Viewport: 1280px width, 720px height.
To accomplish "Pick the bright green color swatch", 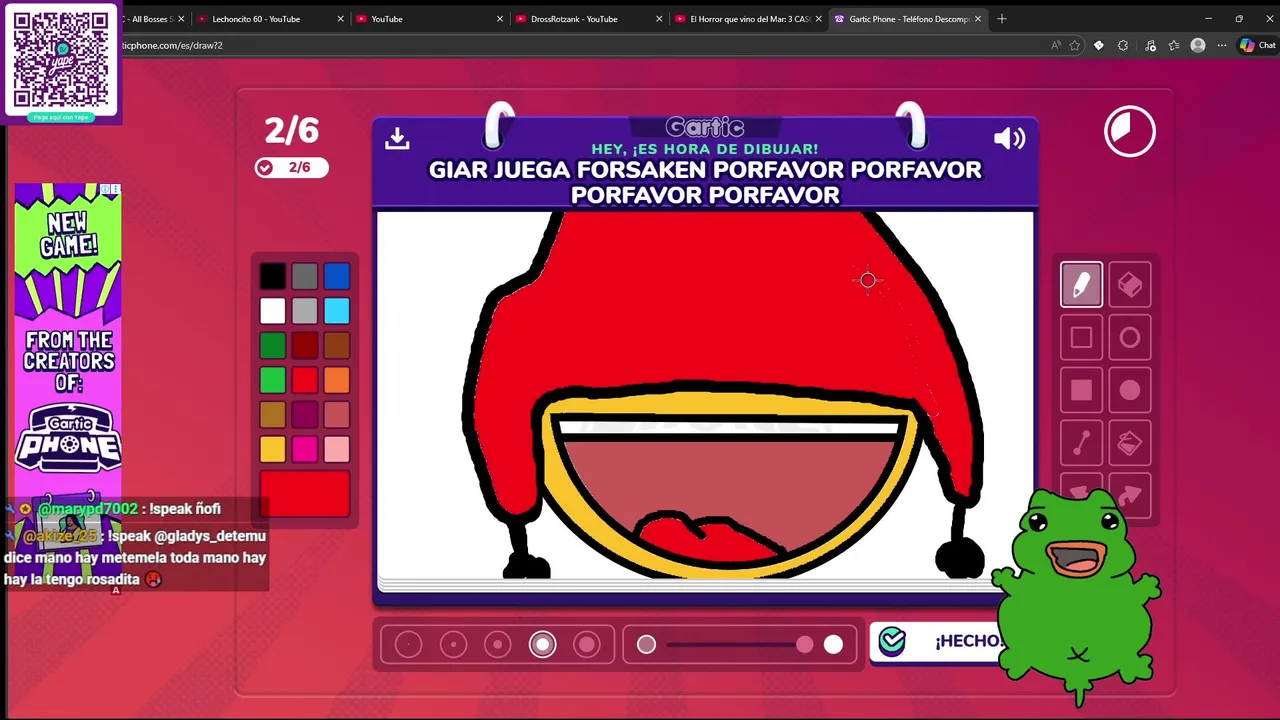I will point(273,380).
